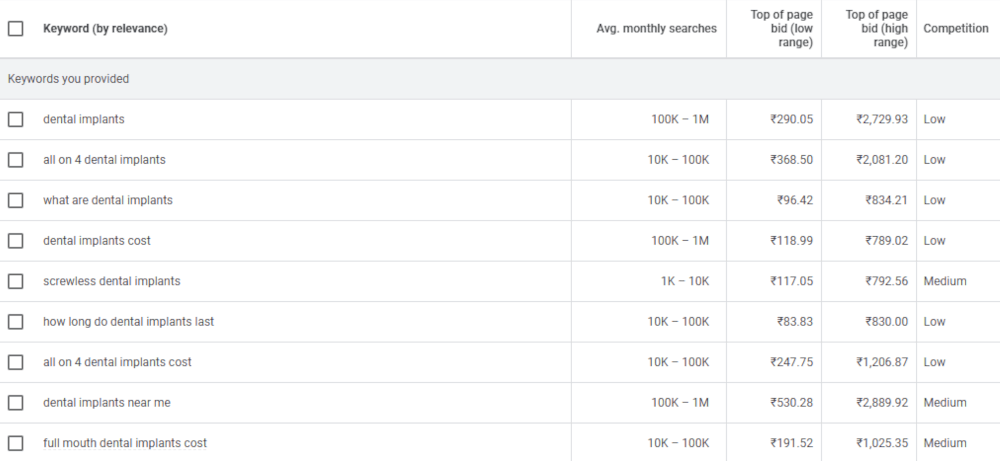Select the 'dental implants' keyword checkbox
1000x461 pixels.
point(16,120)
